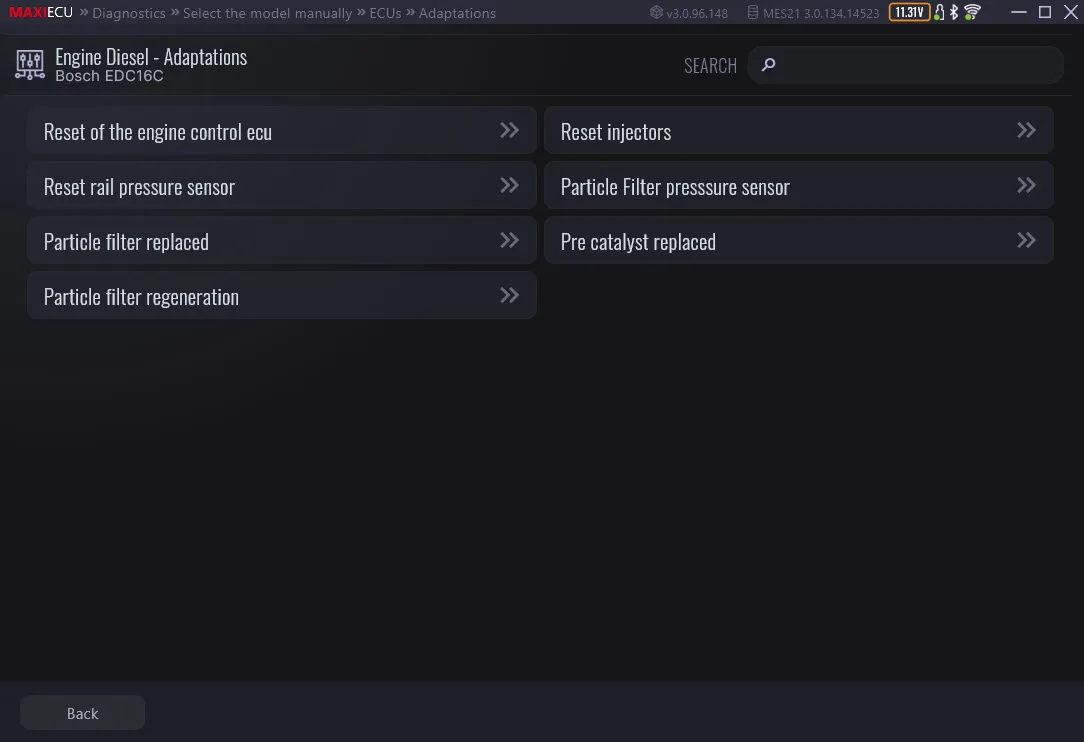The width and height of the screenshot is (1084, 742).
Task: Open the Diagnostics breadcrumb item
Action: point(128,13)
